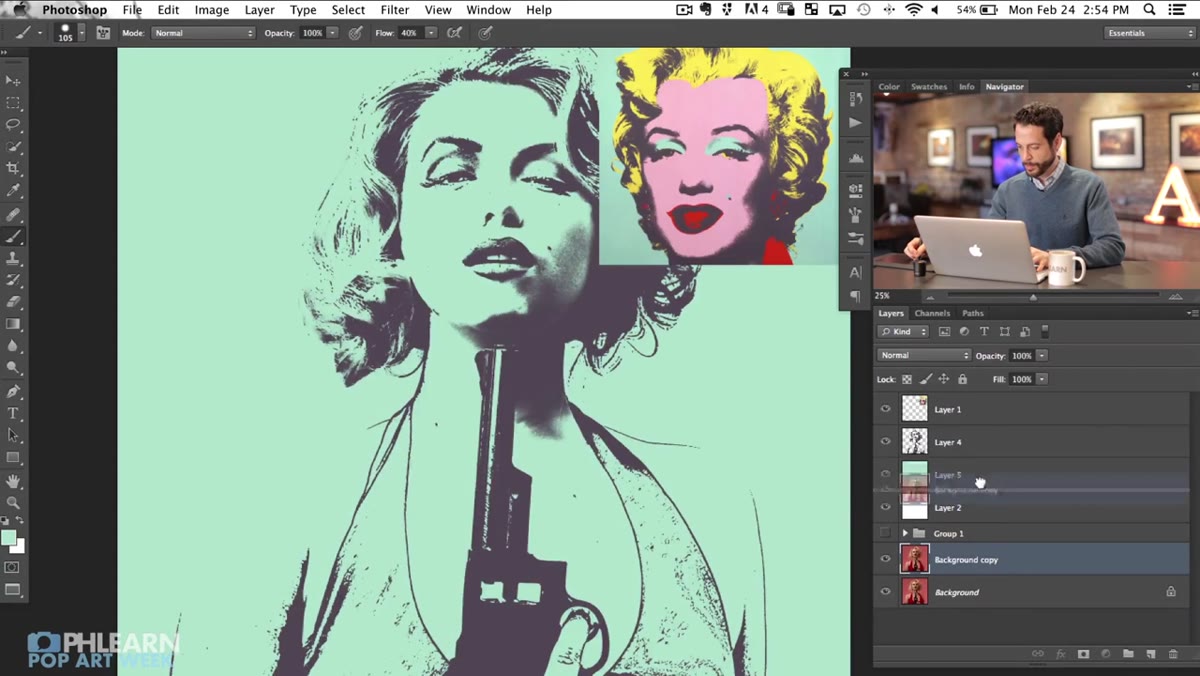
Task: Switch to the Paths tab
Action: pos(973,313)
